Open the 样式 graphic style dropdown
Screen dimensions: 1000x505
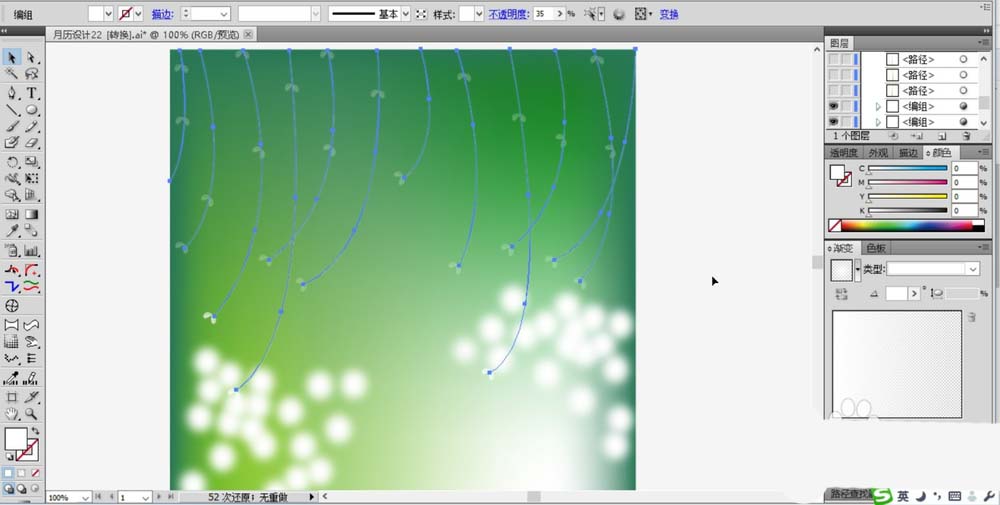coord(479,14)
